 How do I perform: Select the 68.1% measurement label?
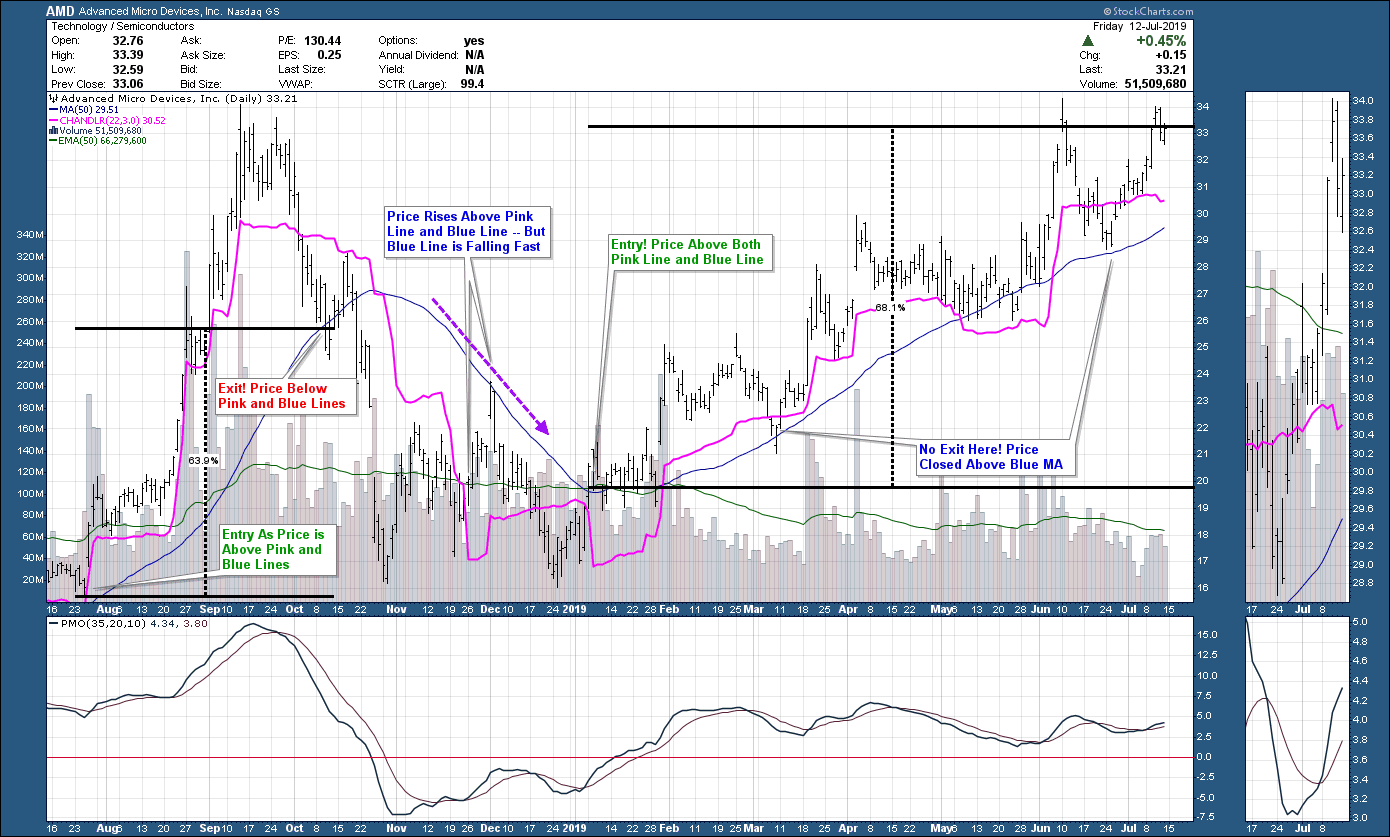890,308
